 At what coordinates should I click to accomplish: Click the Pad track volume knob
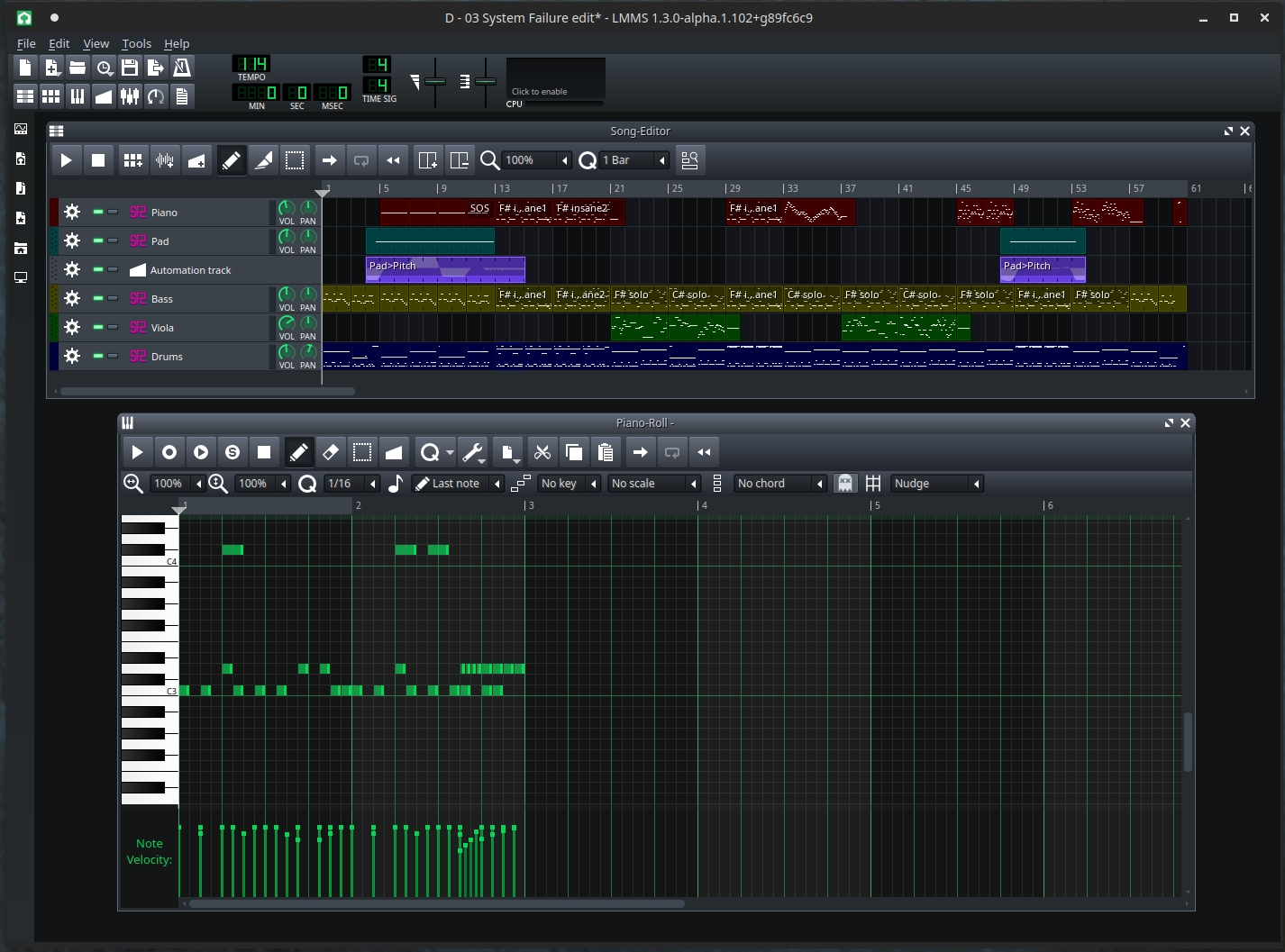click(x=287, y=237)
